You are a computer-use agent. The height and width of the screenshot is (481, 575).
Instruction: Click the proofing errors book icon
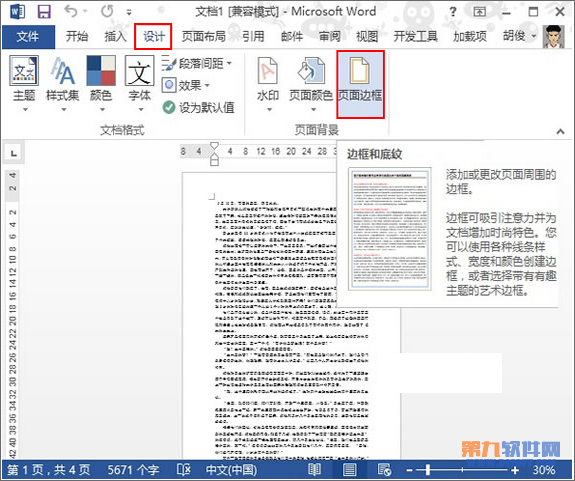pyautogui.click(x=183, y=470)
